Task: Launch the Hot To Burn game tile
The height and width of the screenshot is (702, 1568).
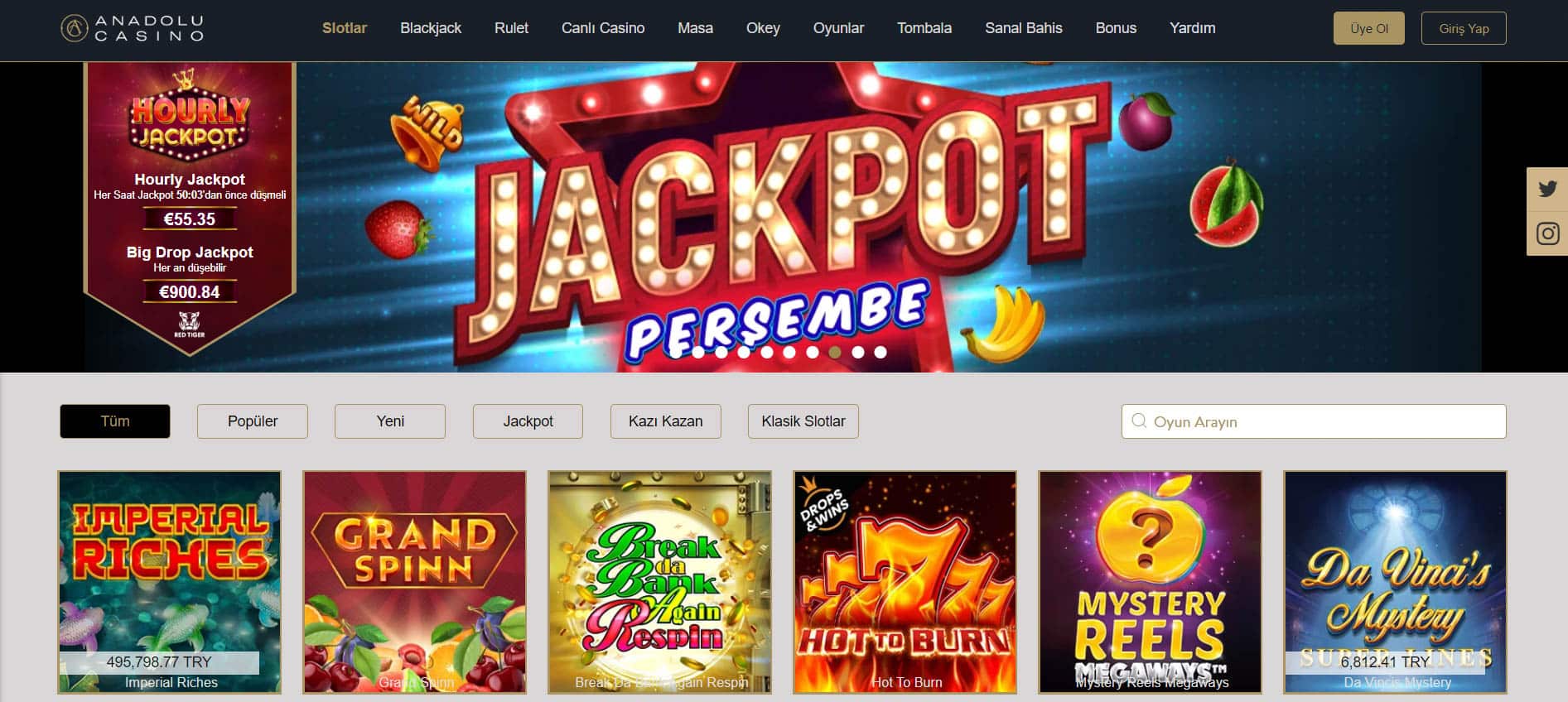Action: tap(905, 582)
